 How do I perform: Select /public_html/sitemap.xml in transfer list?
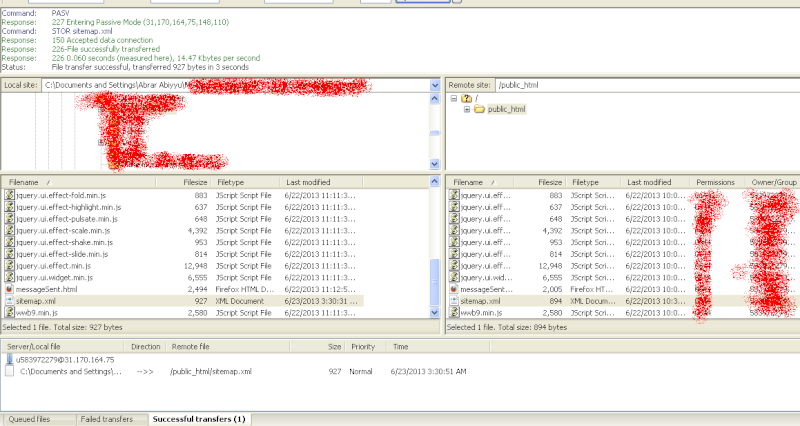point(211,371)
